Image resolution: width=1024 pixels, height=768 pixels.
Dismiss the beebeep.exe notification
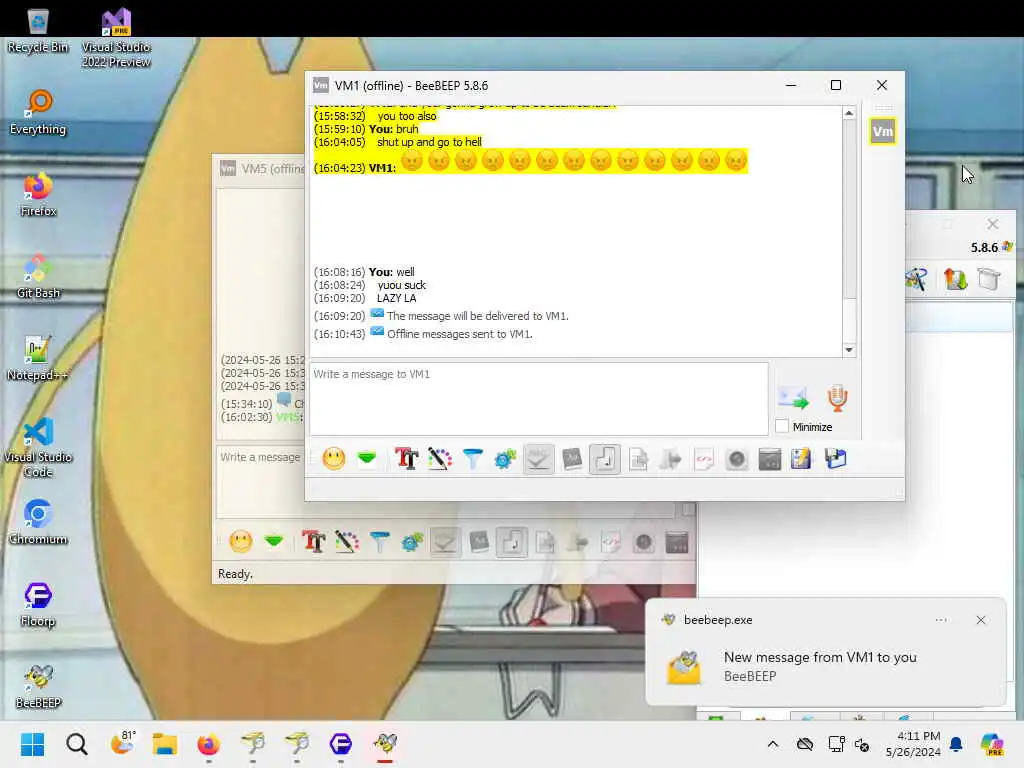[x=980, y=620]
